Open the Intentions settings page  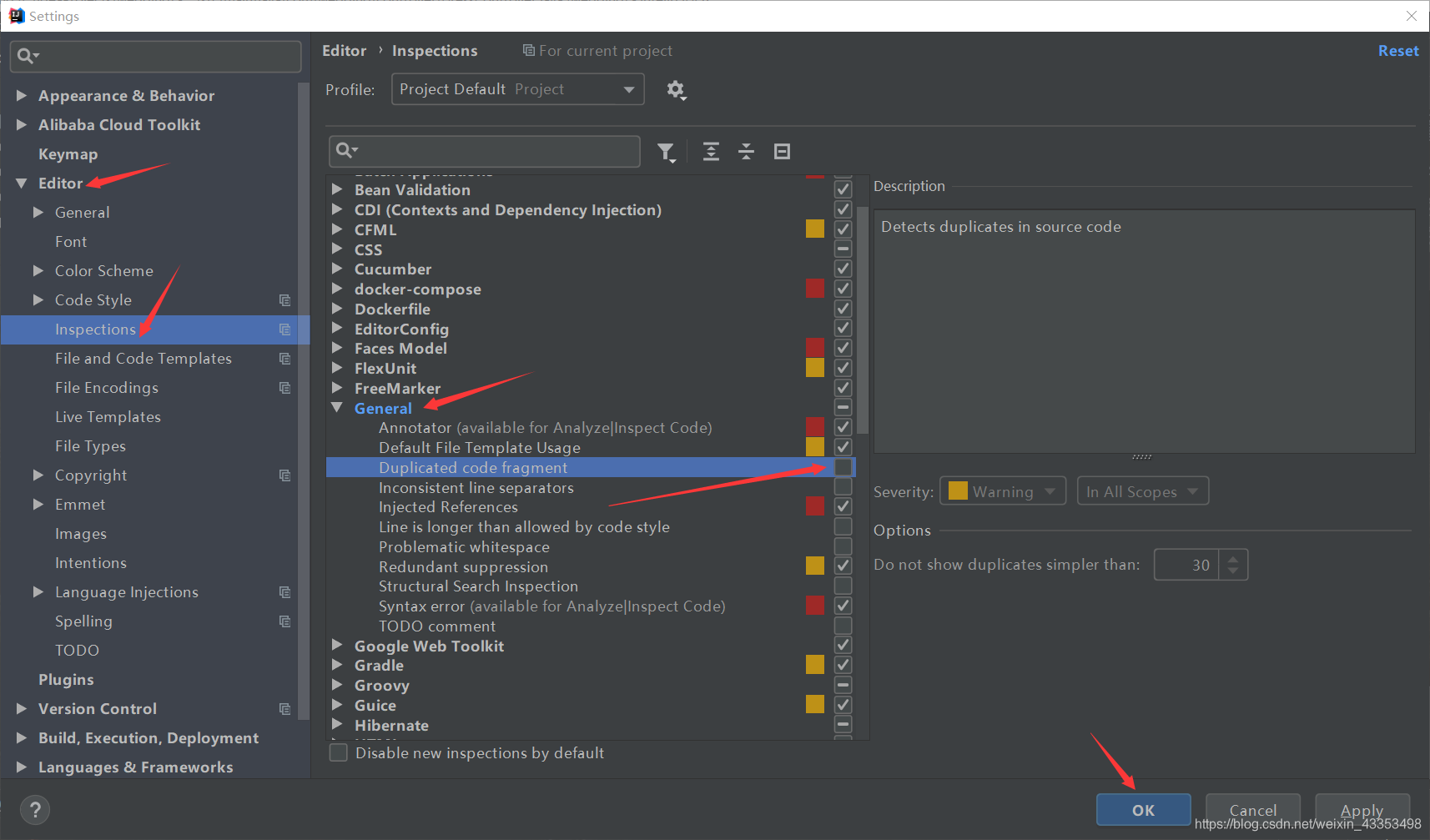tap(91, 563)
